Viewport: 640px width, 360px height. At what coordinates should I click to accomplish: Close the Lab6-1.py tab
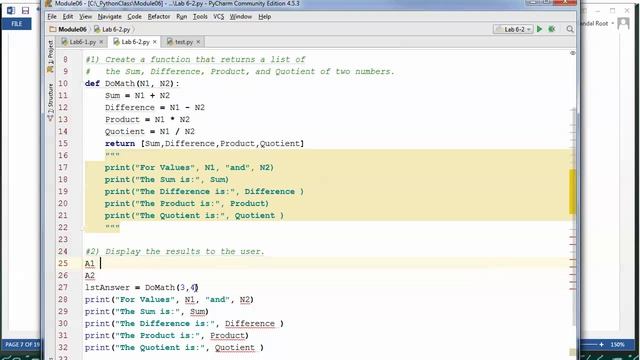(x=101, y=42)
